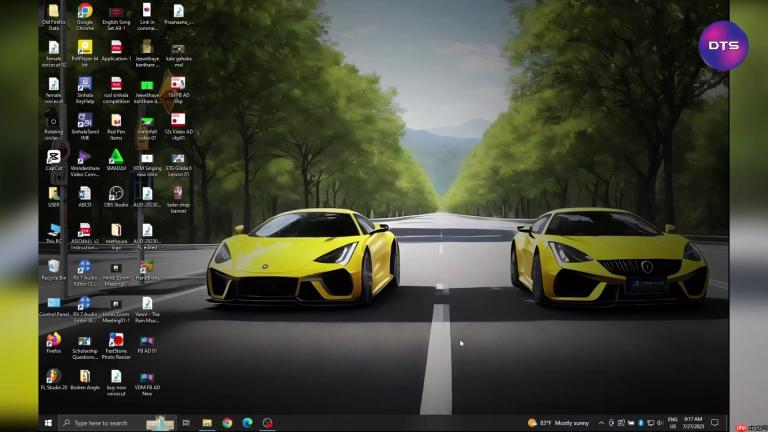Select the kale gahaka mal file

(178, 53)
